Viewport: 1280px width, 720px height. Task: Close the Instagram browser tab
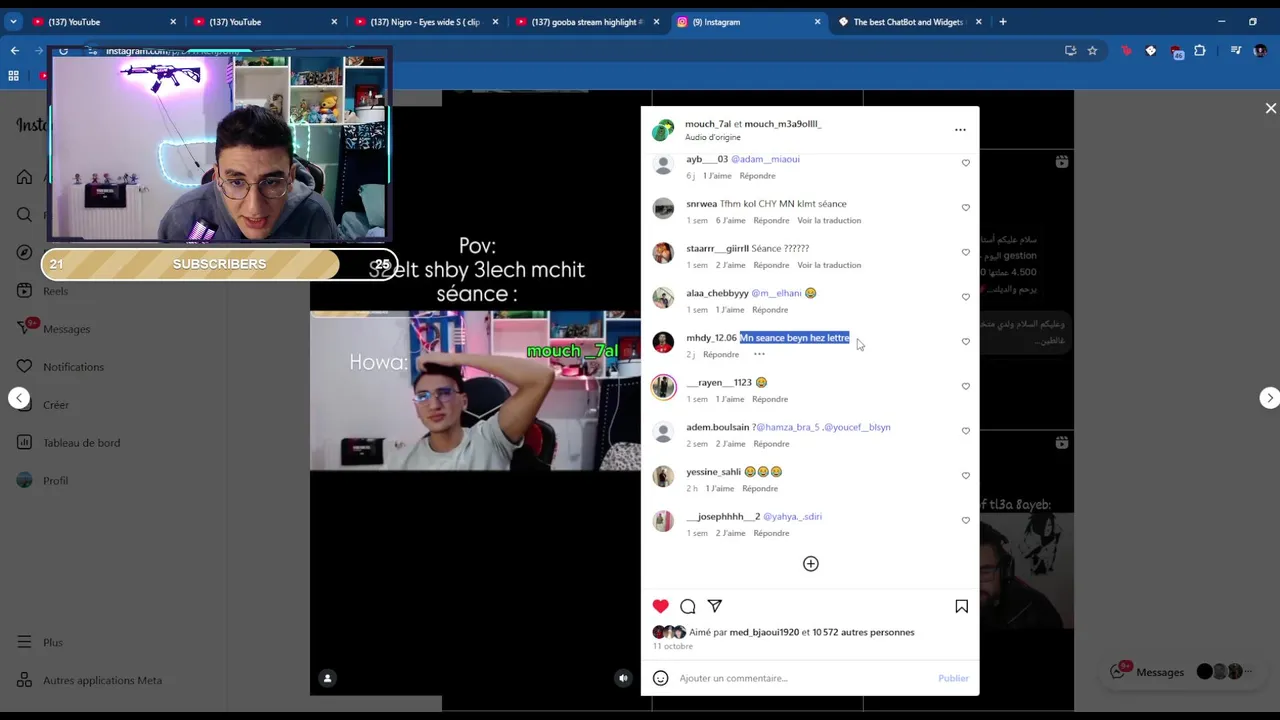tap(817, 21)
